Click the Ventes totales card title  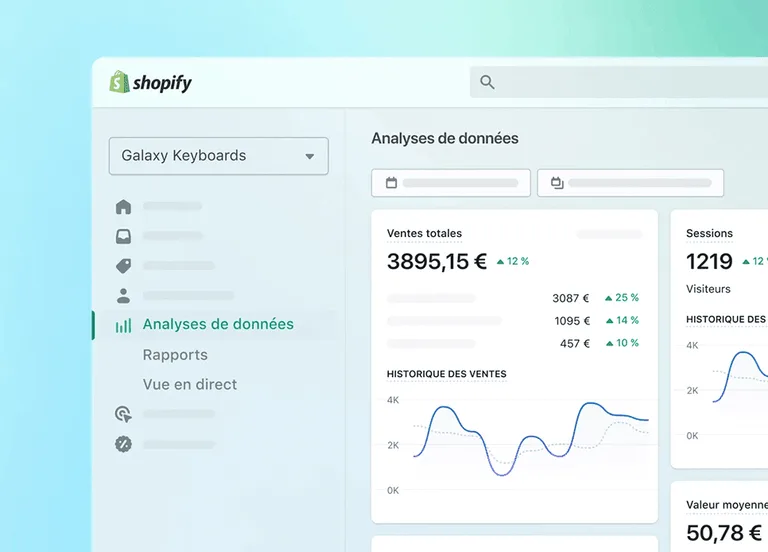424,233
